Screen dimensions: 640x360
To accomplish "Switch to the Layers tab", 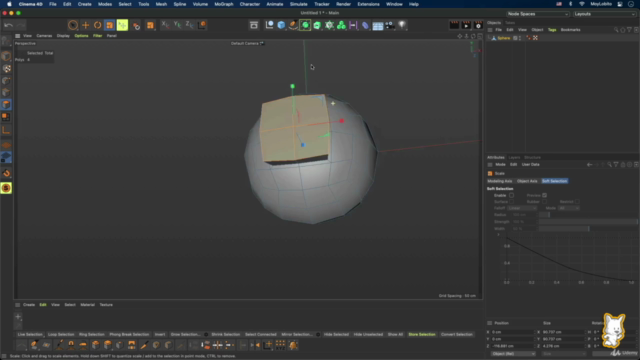I will (x=514, y=158).
